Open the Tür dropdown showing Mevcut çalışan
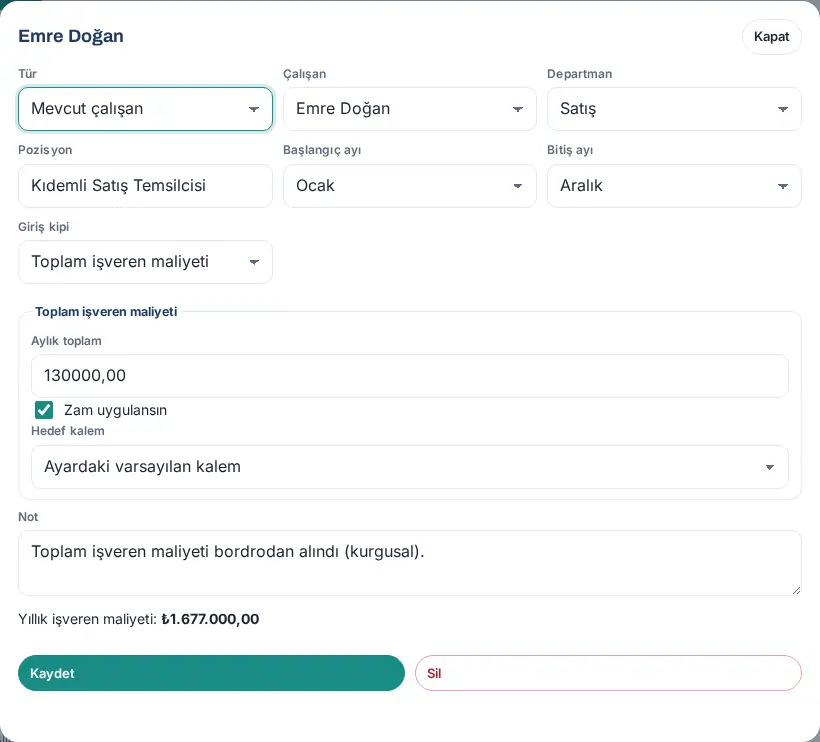The height and width of the screenshot is (742, 820). (145, 109)
